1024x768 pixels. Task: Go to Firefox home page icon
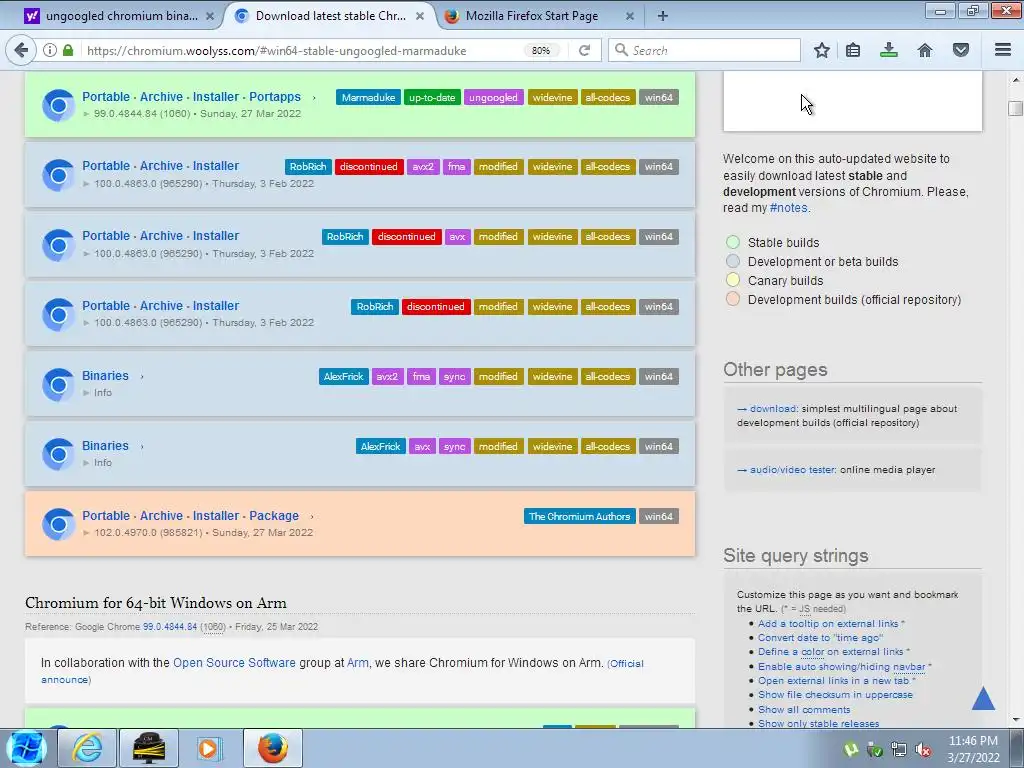[925, 50]
